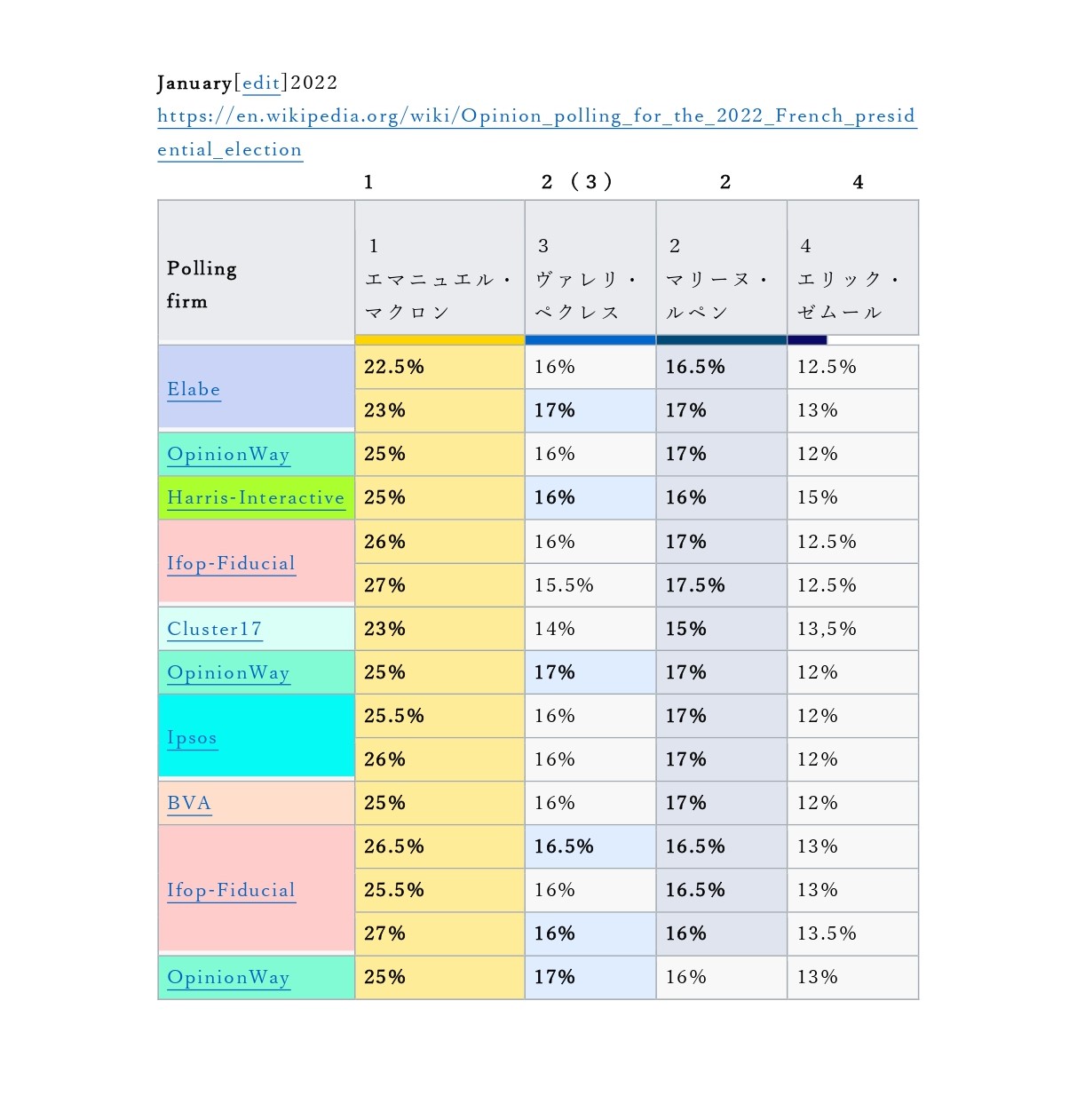Click the 15.5% cell

[590, 585]
